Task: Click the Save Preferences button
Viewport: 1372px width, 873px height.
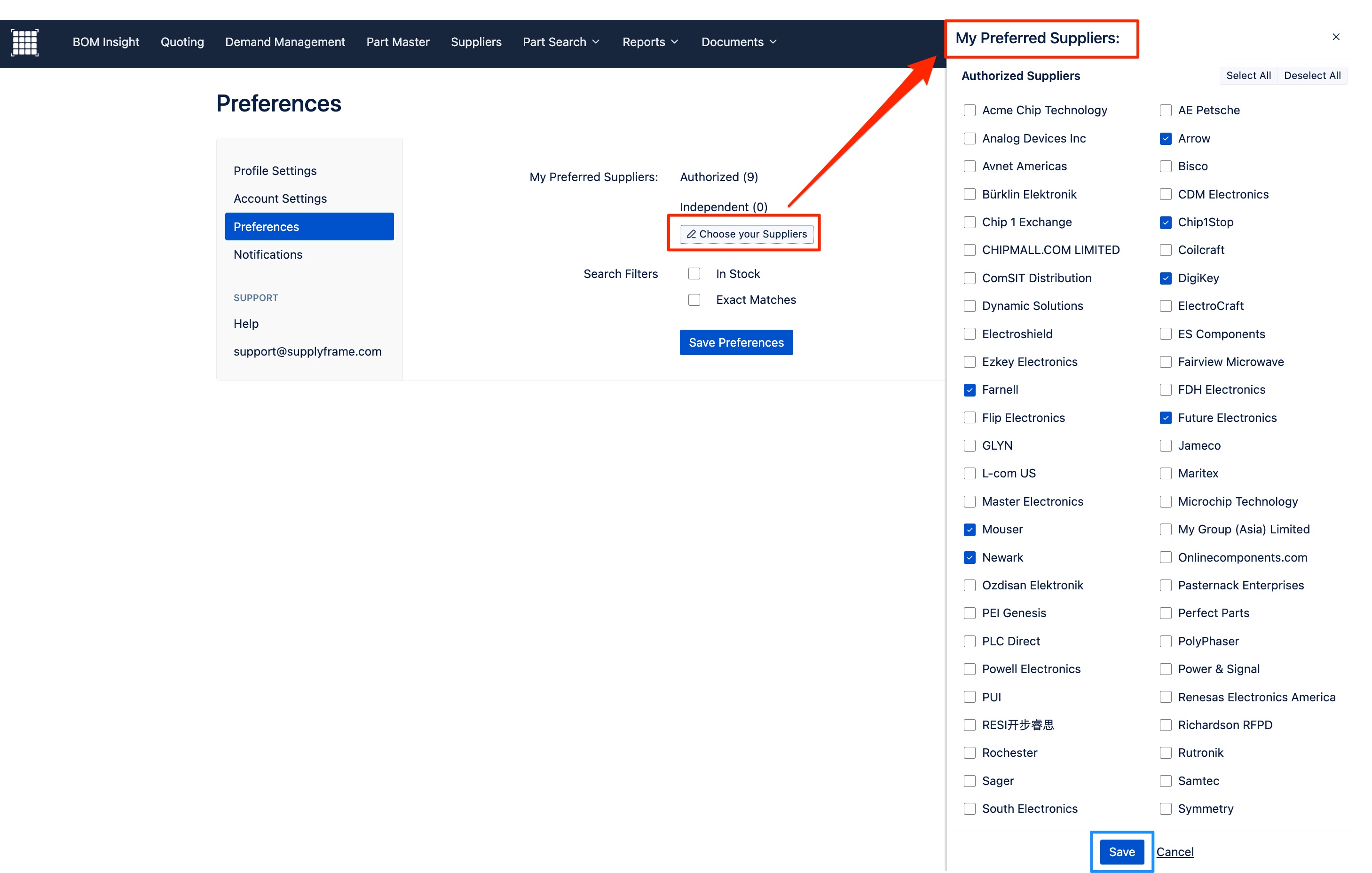Action: click(x=735, y=342)
